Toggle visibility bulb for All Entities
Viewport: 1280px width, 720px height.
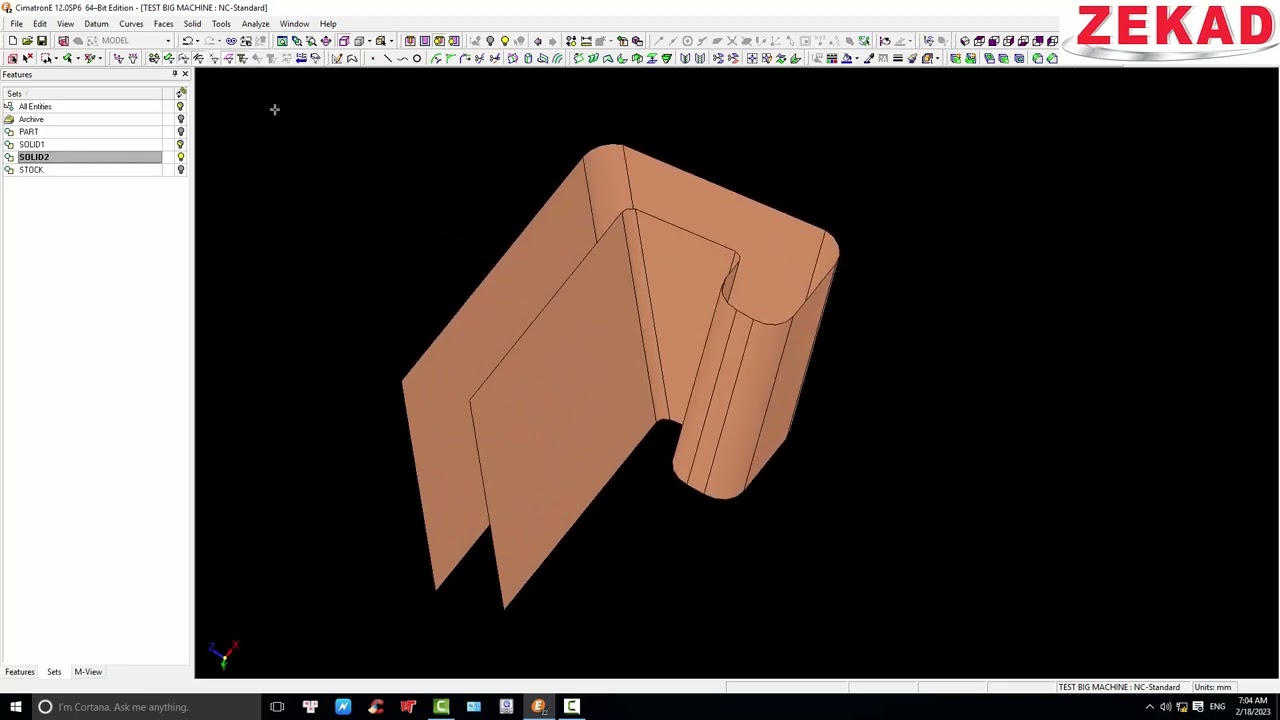pyautogui.click(x=180, y=106)
